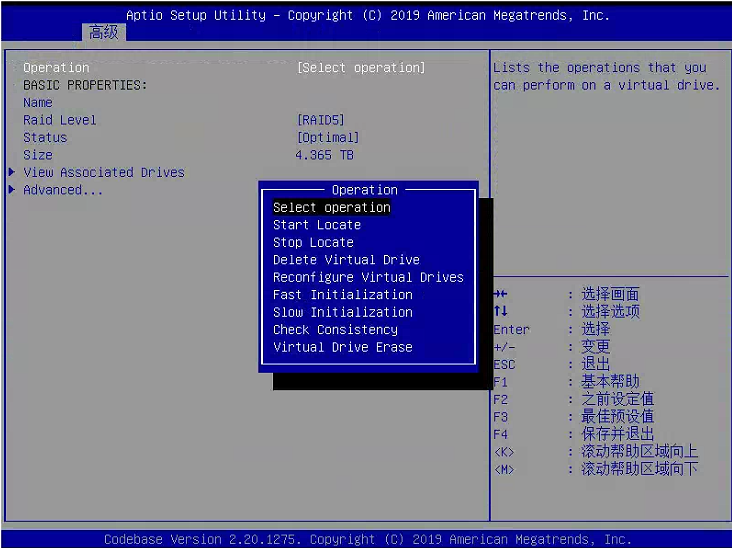This screenshot has height=548, width=732.
Task: Click the virtual drive help description text
Action: tap(606, 77)
